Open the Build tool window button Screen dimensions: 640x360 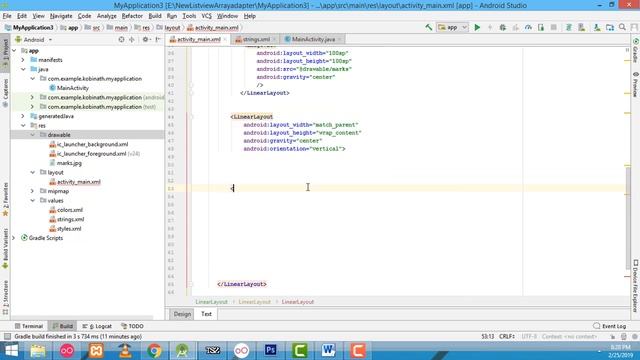pos(62,326)
